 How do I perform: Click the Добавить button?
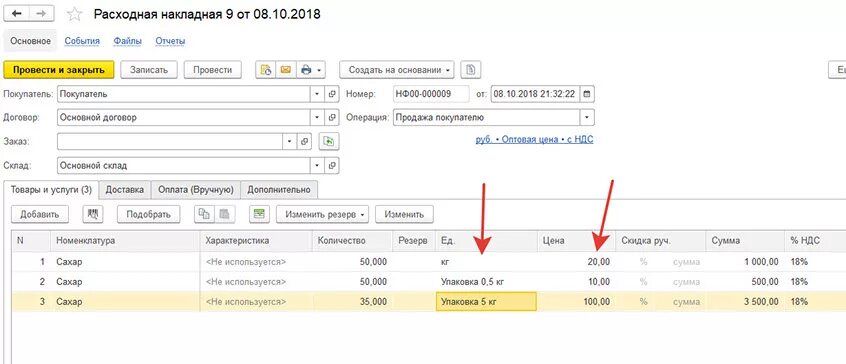tap(40, 214)
